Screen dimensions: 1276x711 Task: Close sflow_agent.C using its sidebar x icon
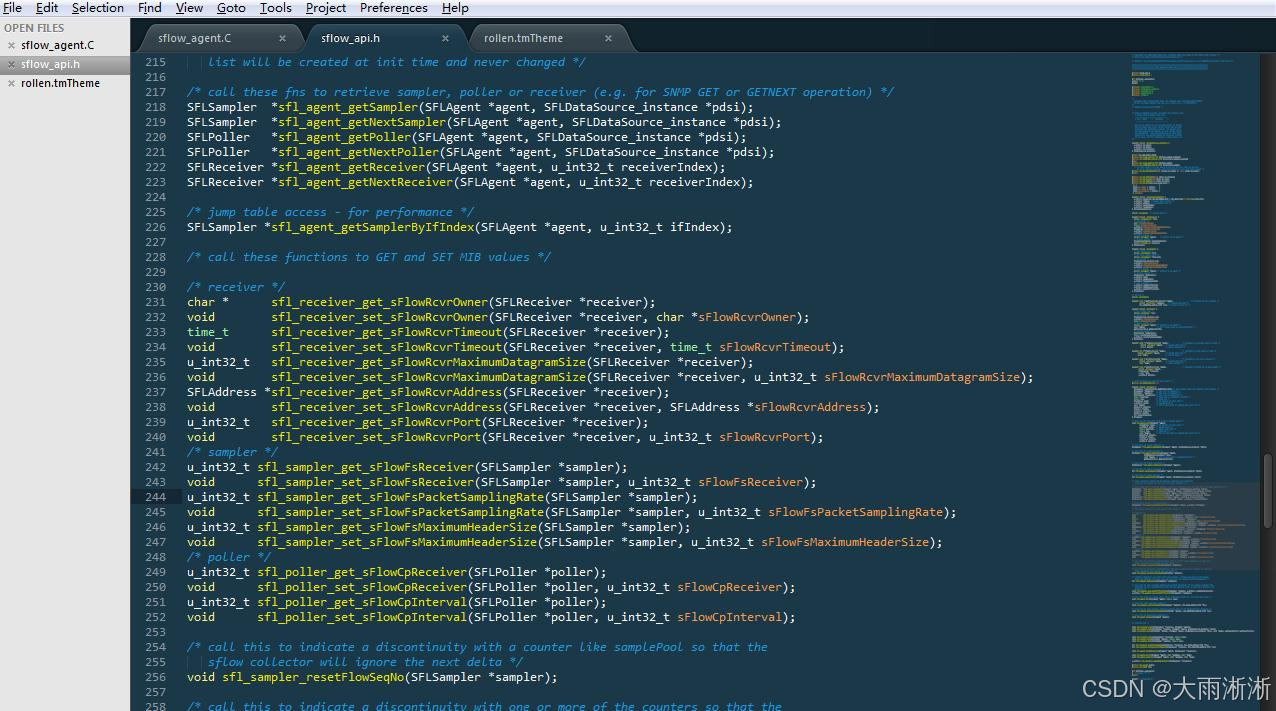10,45
